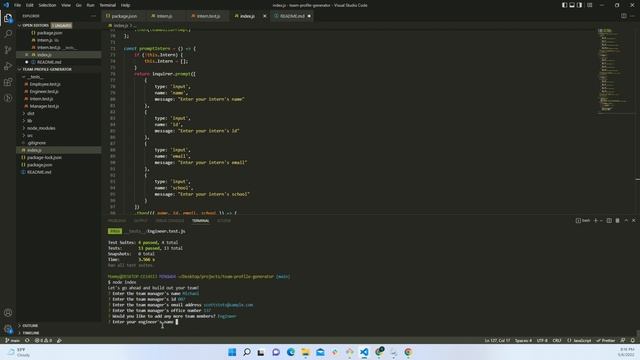Open the File menu

(x=17, y=5)
